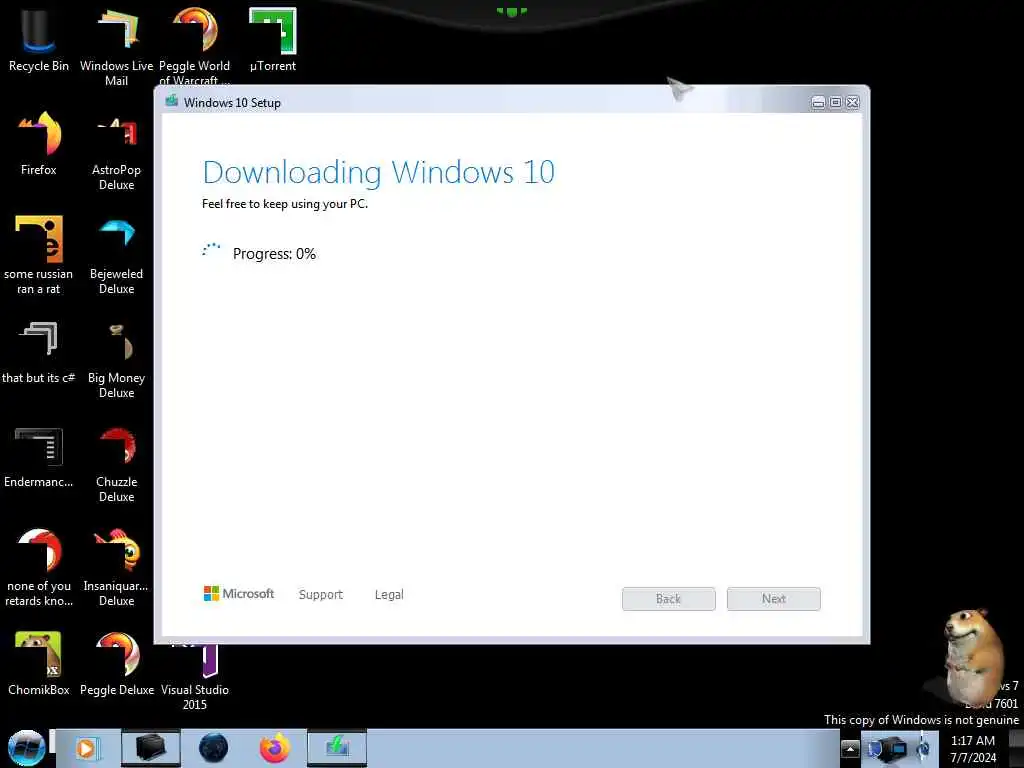This screenshot has width=1024, height=768.
Task: Select the Windows Live Mail desktop icon
Action: click(x=116, y=46)
